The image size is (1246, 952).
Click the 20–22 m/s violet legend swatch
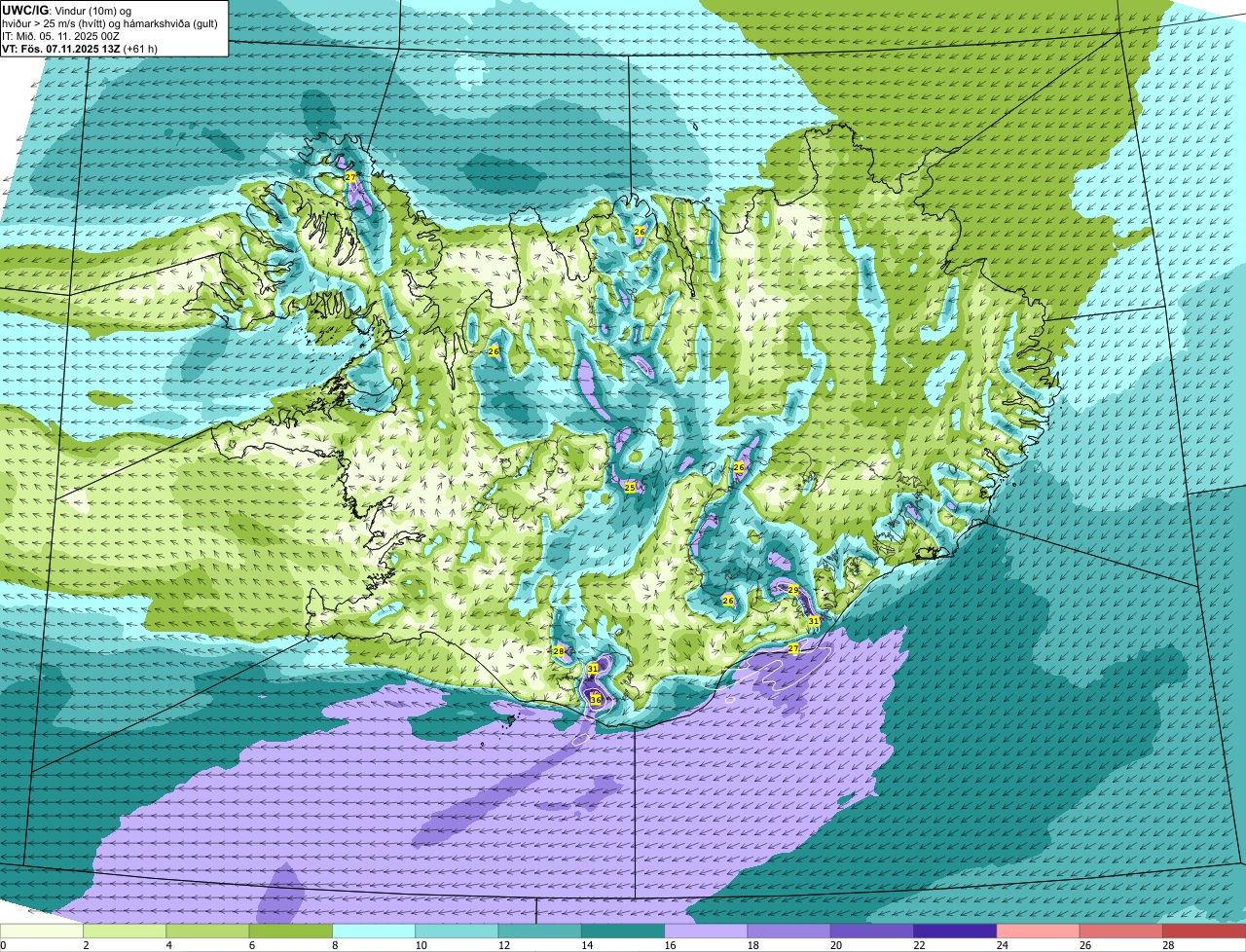click(872, 931)
